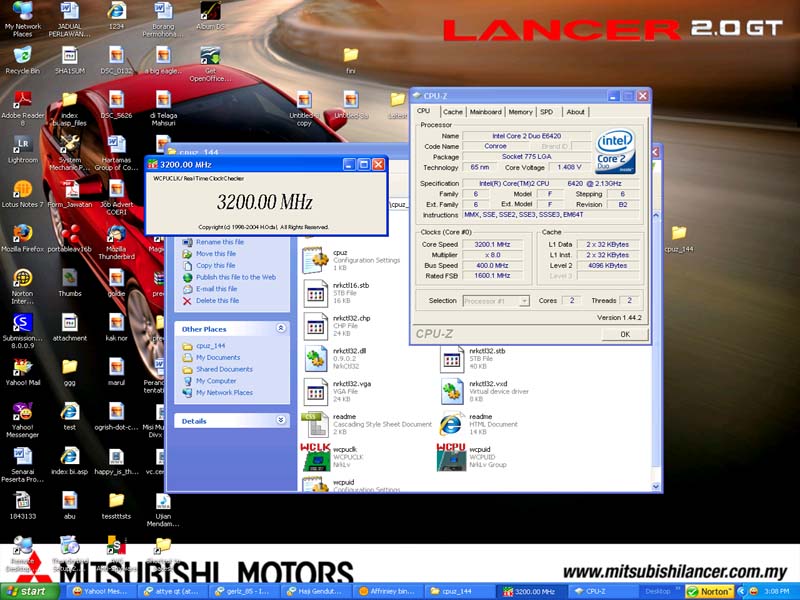Switch to the cpuz_144 taskbar button

pos(459,591)
